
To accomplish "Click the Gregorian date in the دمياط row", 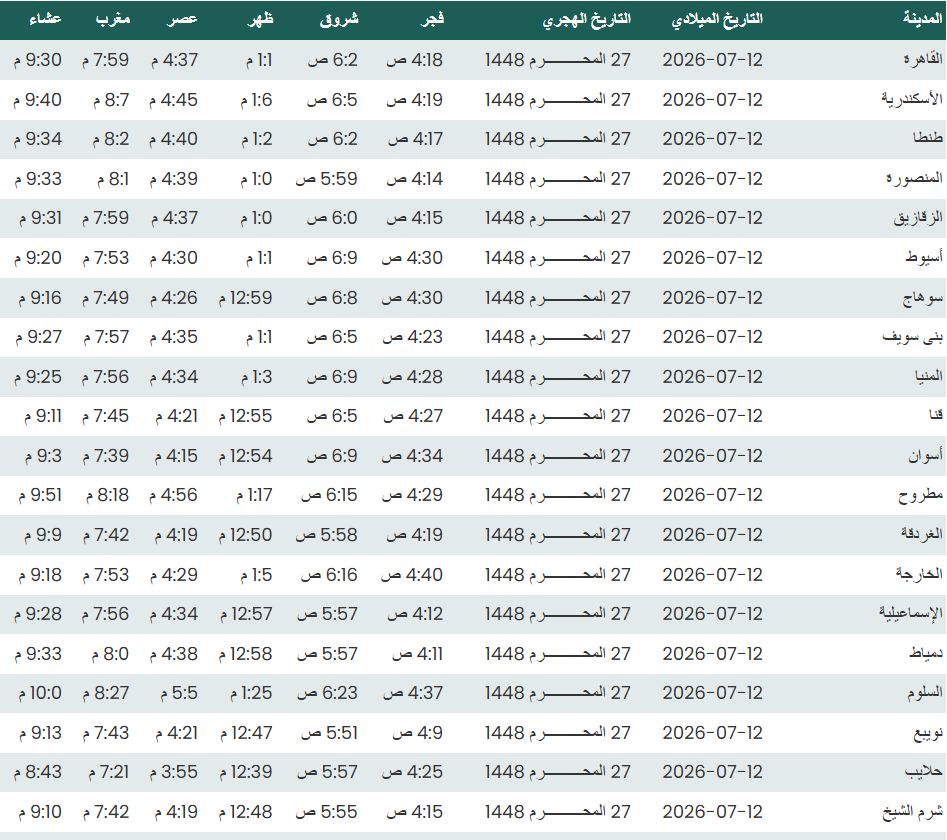I will pyautogui.click(x=713, y=653).
